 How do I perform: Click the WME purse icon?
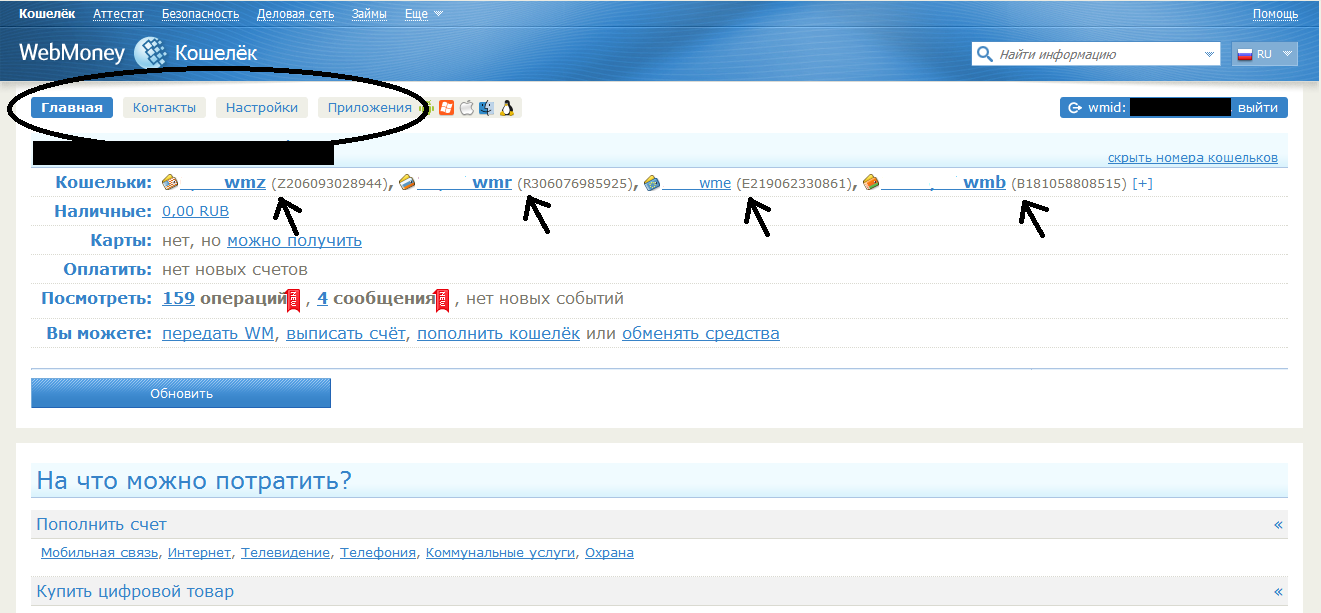pyautogui.click(x=653, y=183)
